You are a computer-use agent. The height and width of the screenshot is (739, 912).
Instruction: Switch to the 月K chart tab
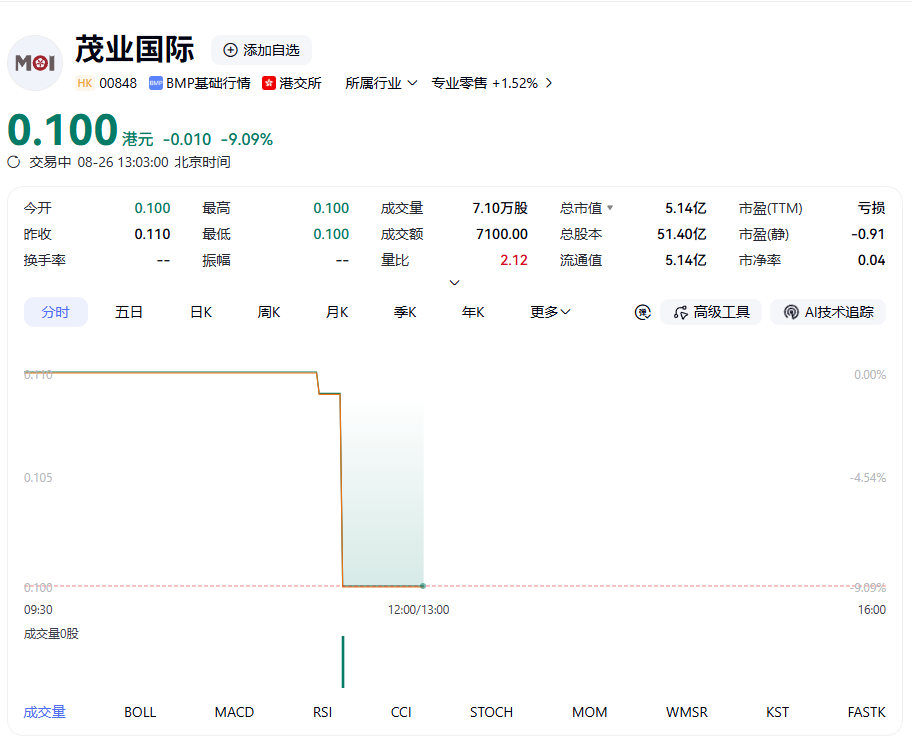pos(337,312)
